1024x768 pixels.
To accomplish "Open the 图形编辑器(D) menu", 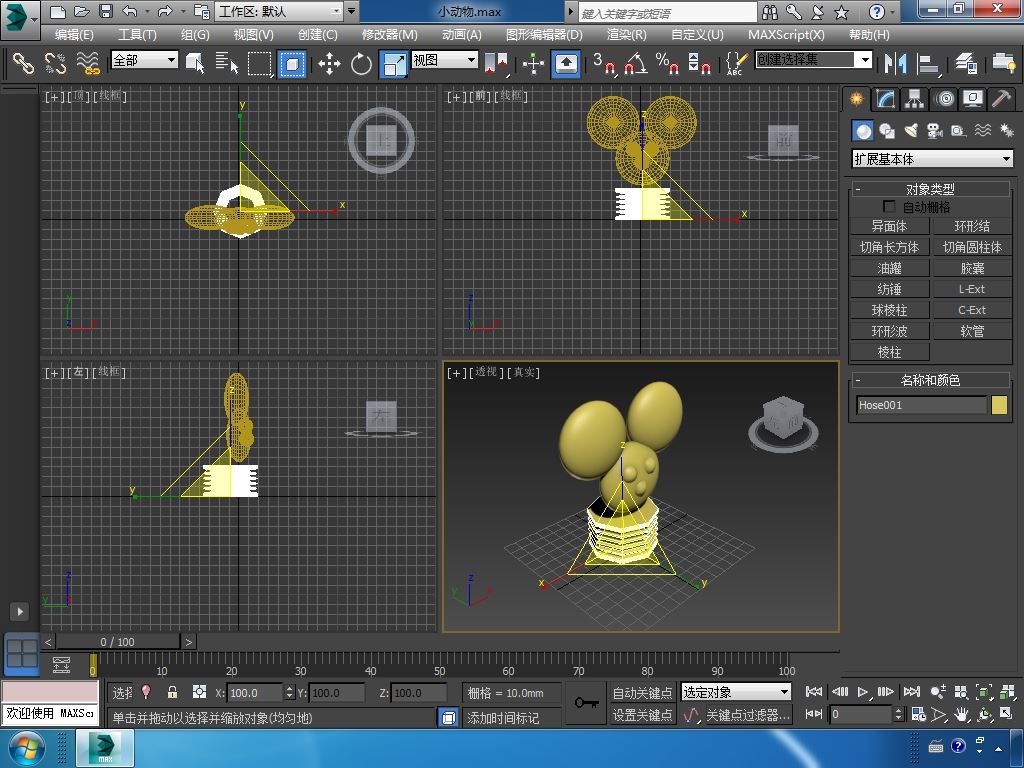I will point(544,35).
